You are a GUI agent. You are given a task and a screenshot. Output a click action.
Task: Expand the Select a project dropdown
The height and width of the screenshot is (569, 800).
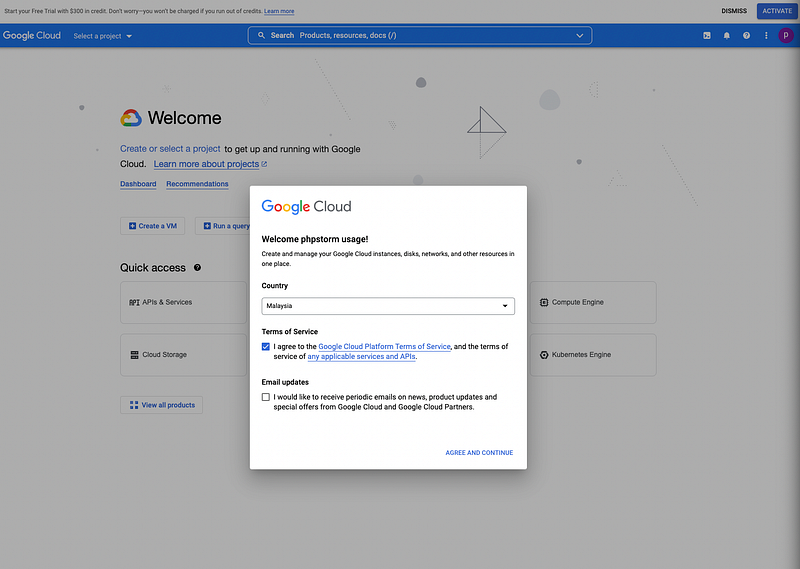pyautogui.click(x=103, y=36)
